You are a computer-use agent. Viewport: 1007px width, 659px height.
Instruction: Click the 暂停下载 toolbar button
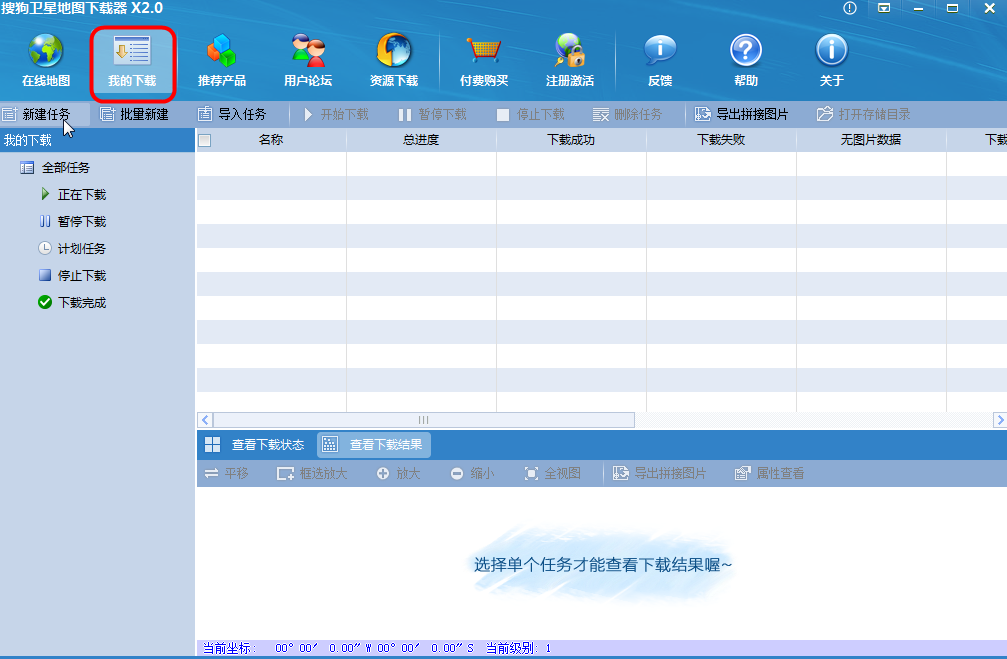click(x=432, y=114)
